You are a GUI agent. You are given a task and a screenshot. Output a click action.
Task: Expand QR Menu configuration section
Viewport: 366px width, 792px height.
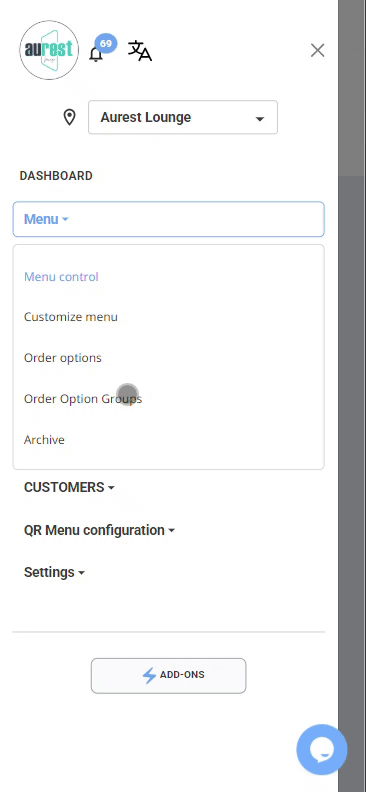click(99, 530)
